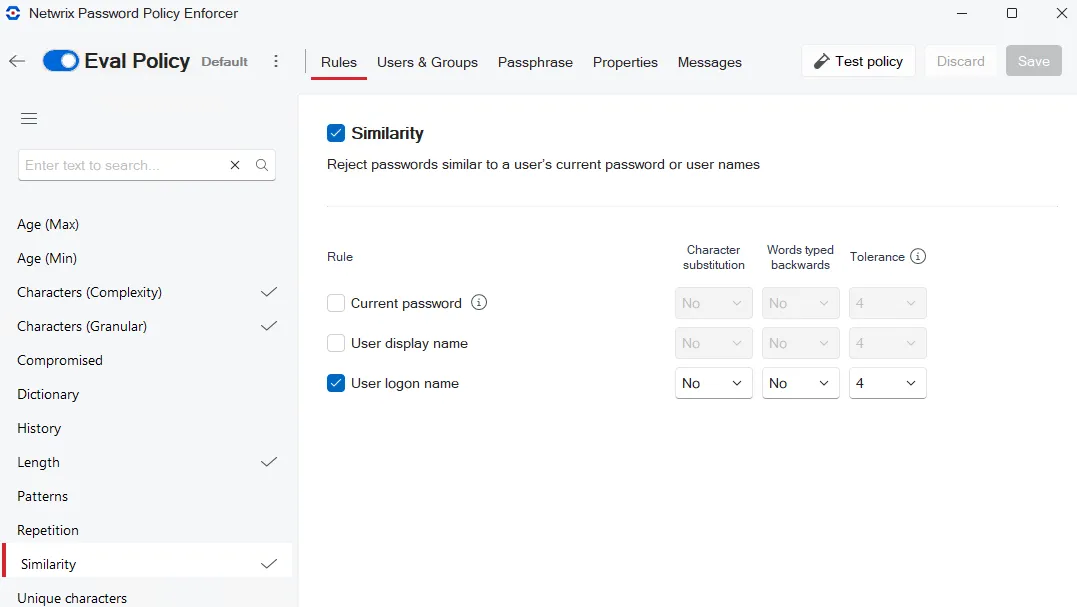Select the Age (Max) rule
1077x607 pixels.
147,225
